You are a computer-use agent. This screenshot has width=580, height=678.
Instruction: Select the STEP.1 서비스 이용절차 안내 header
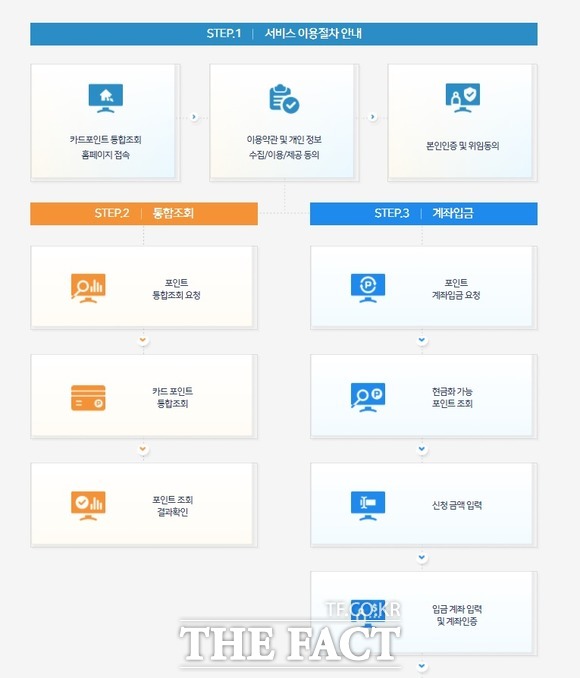[x=284, y=34]
